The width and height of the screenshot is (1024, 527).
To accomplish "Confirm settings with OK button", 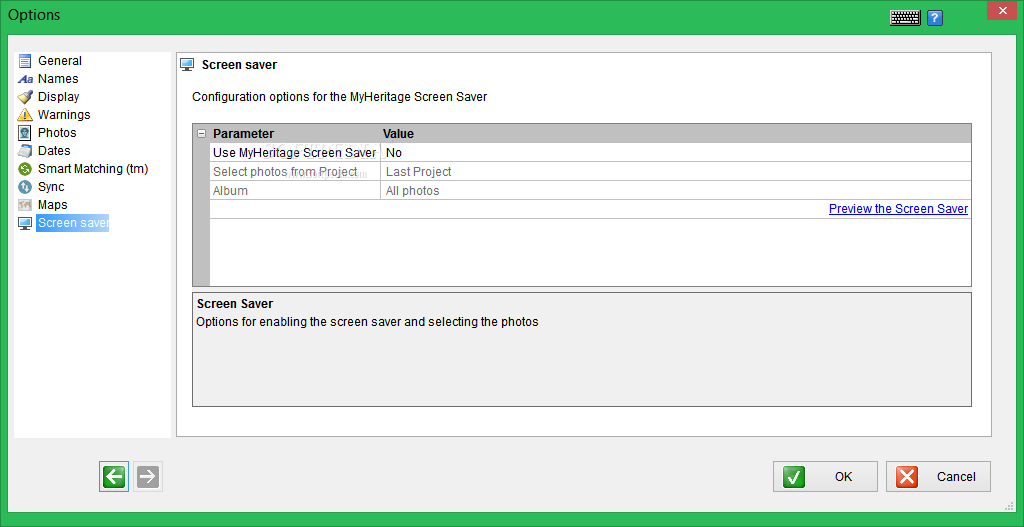I will 825,477.
